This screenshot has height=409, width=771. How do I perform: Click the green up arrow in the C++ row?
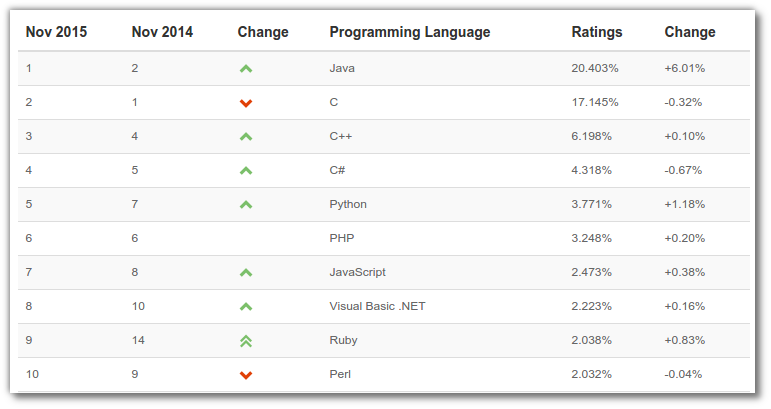coord(246,137)
